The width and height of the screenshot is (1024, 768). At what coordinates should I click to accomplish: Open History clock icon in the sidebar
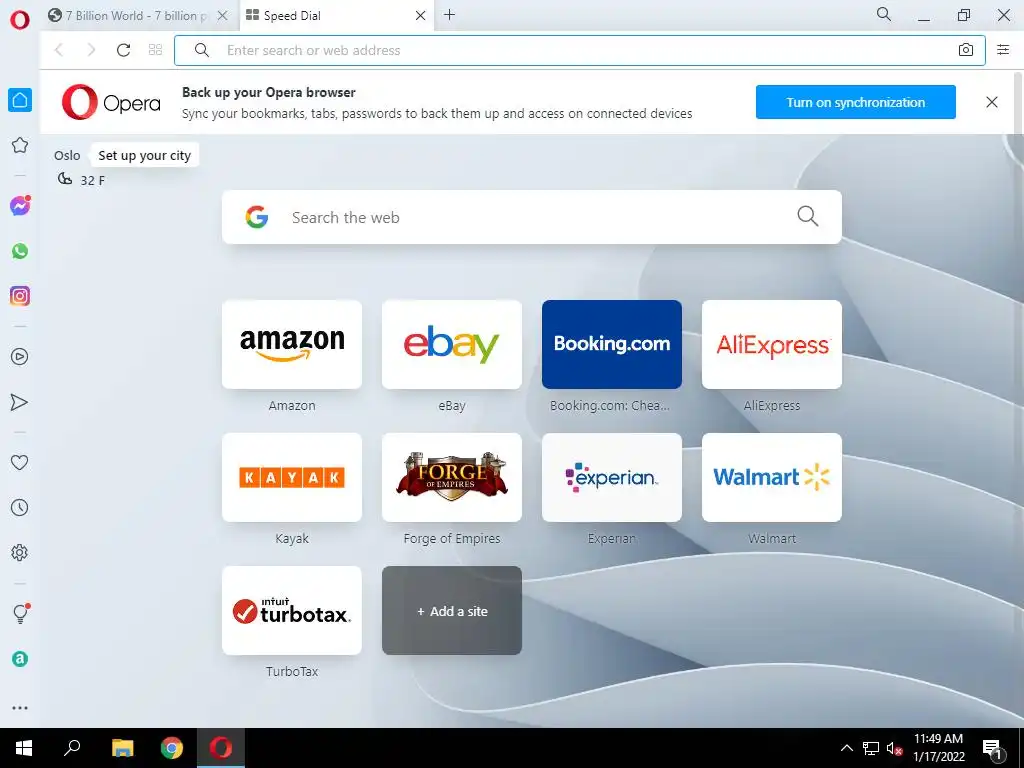click(x=20, y=507)
